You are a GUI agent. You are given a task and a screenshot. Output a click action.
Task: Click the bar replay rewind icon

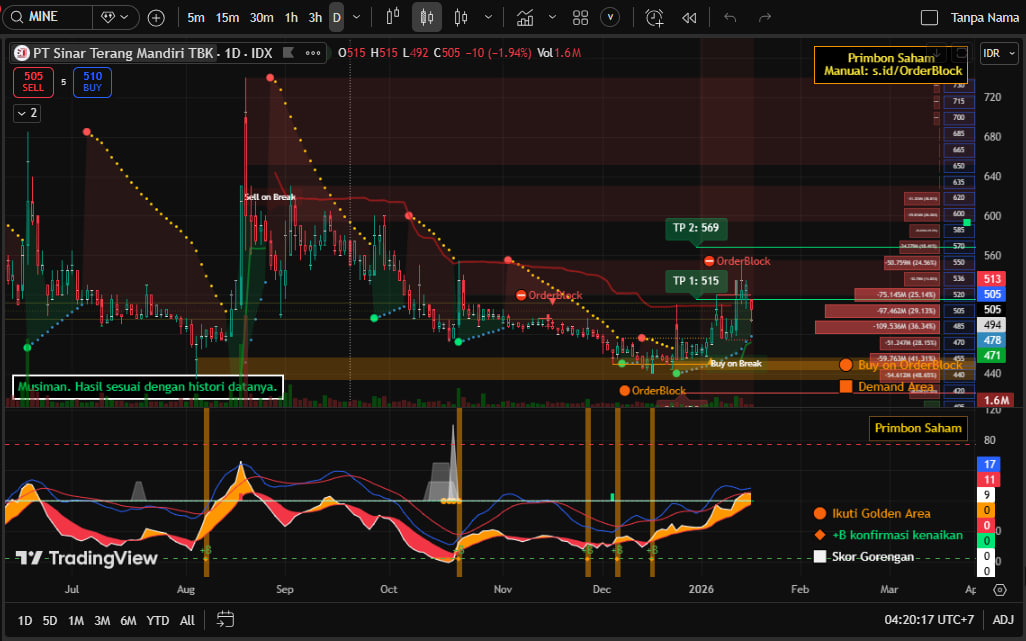689,18
